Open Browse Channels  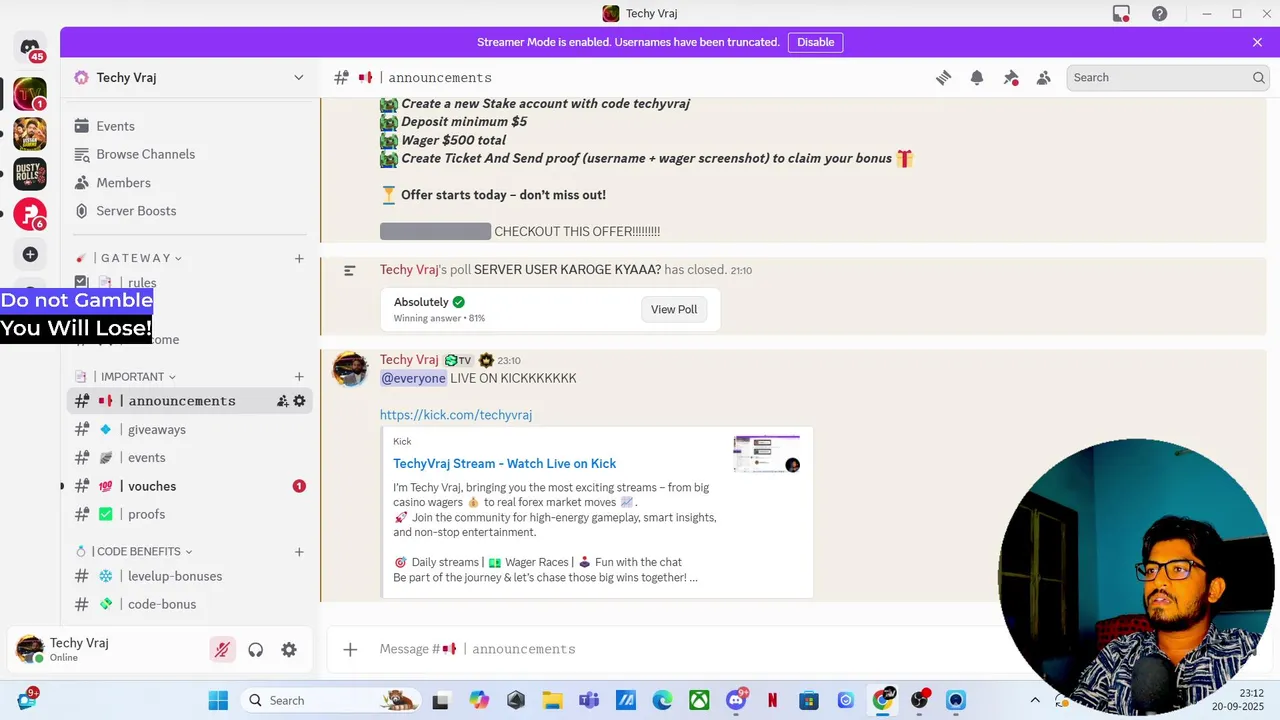coord(190,154)
